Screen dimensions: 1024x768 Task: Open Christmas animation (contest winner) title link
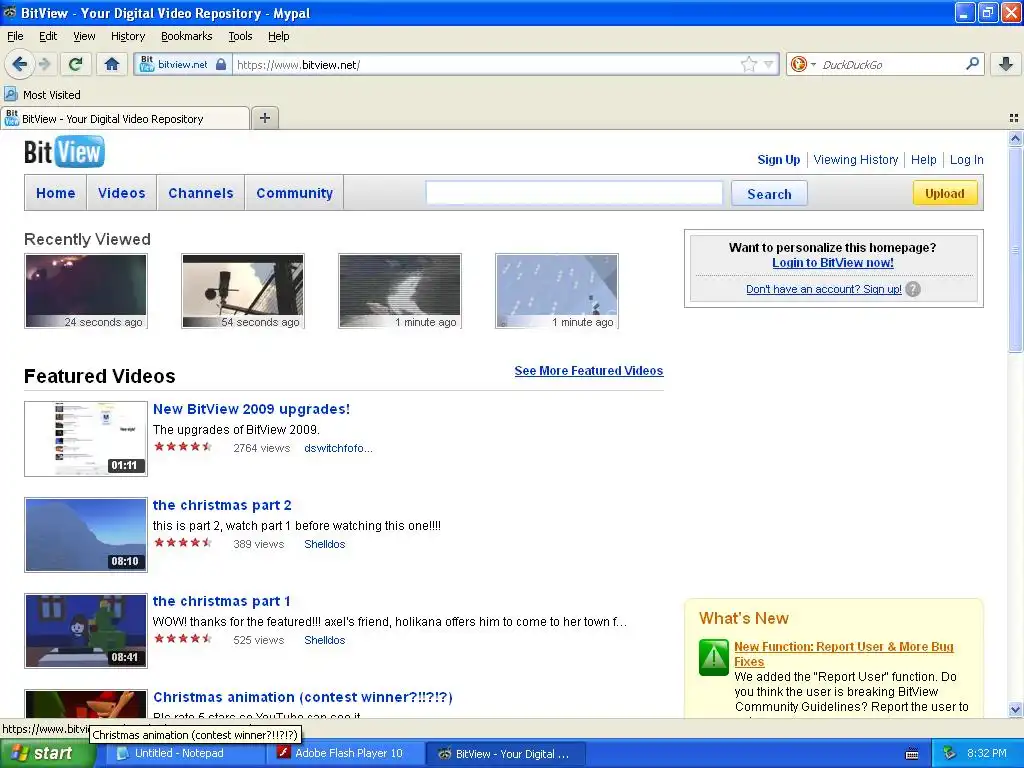[303, 697]
